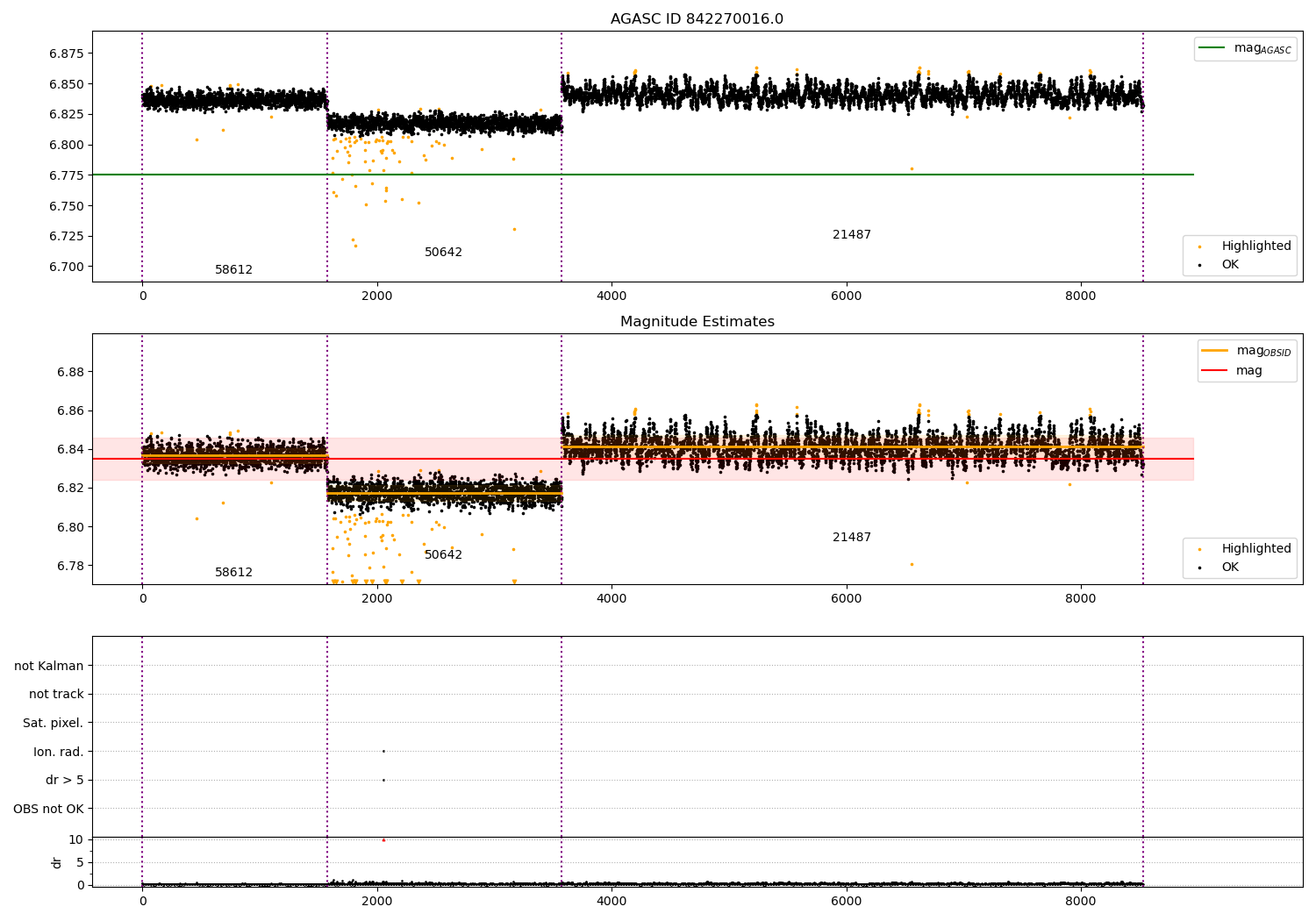Click the orange mag OBSID legend entry
This screenshot has width=1316, height=921.
click(1216, 351)
